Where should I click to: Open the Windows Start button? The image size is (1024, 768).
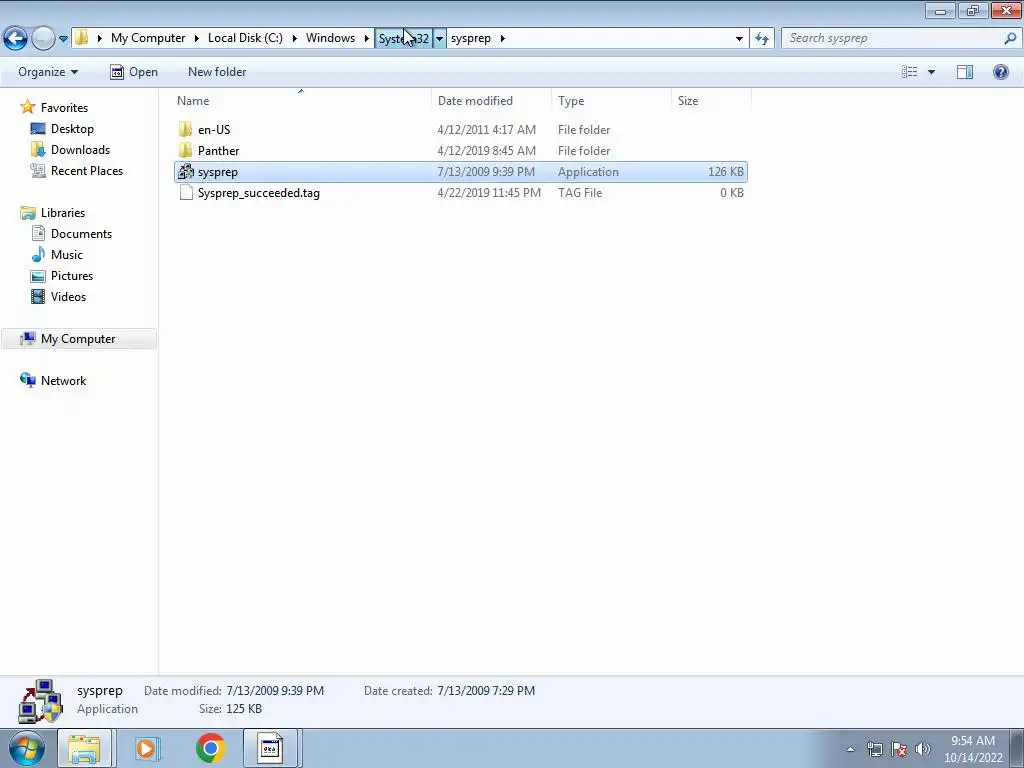[25, 748]
